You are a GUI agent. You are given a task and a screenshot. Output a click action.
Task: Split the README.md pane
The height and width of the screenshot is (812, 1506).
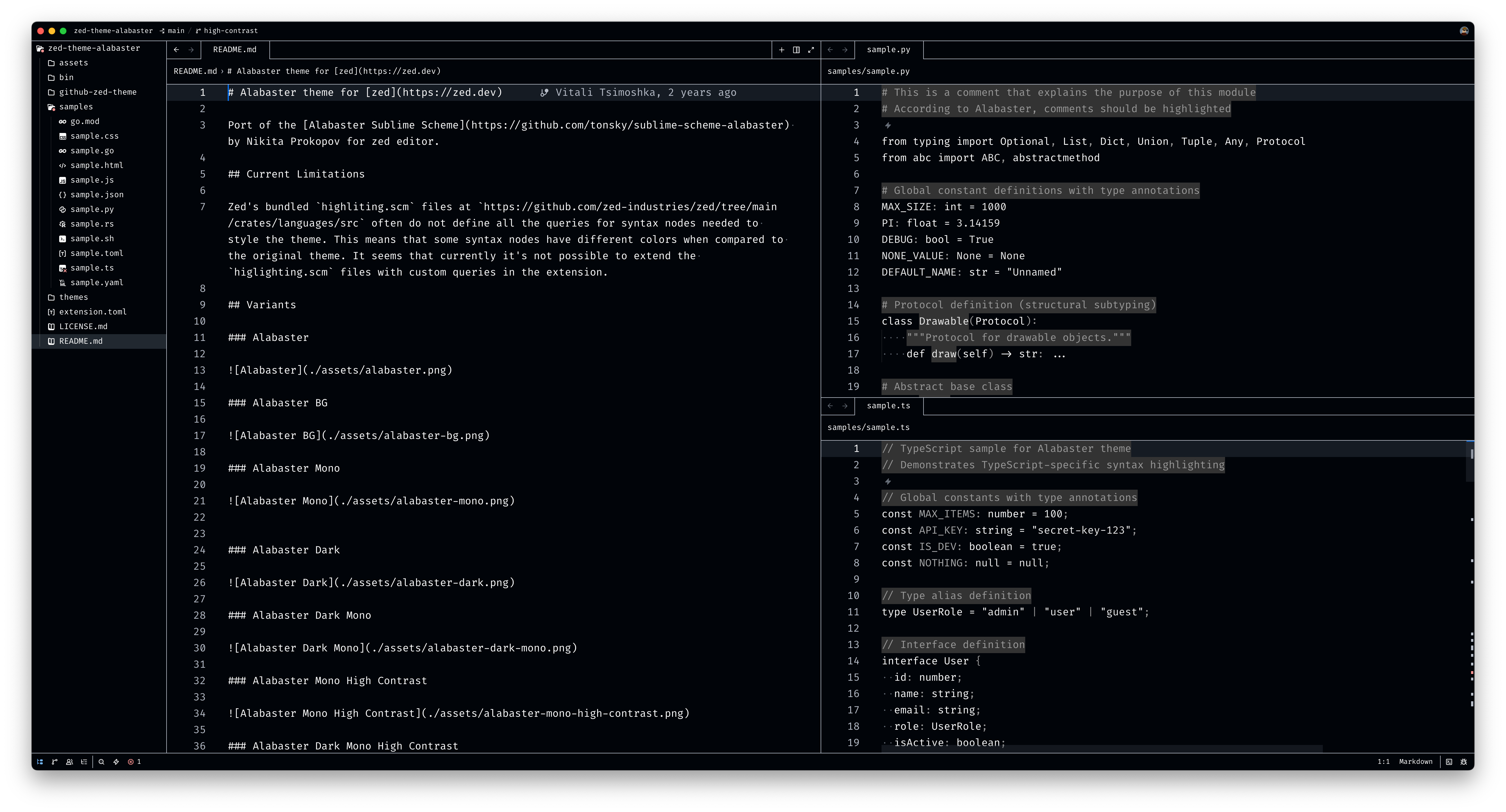click(796, 50)
